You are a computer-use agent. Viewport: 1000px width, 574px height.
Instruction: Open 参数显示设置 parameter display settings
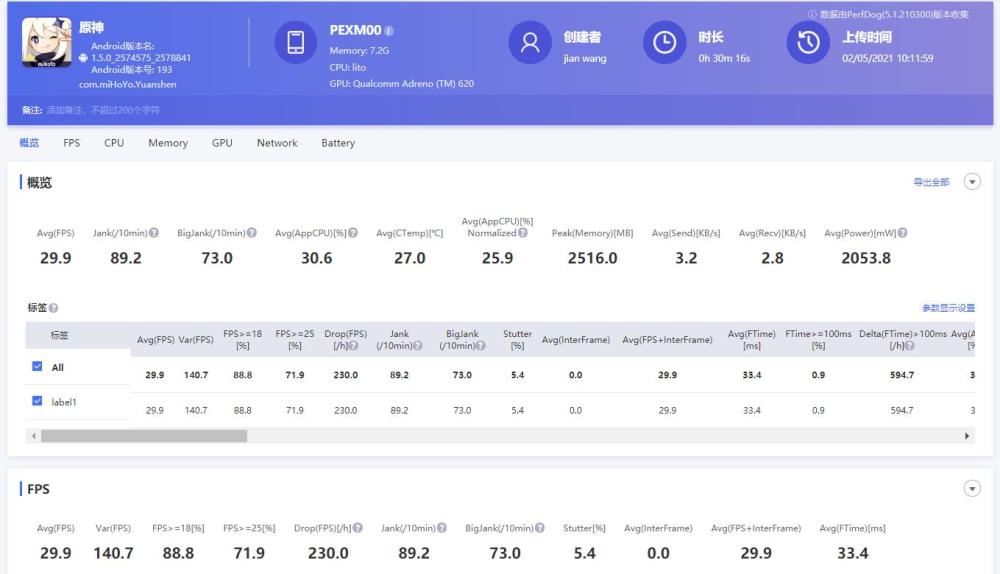click(x=947, y=308)
